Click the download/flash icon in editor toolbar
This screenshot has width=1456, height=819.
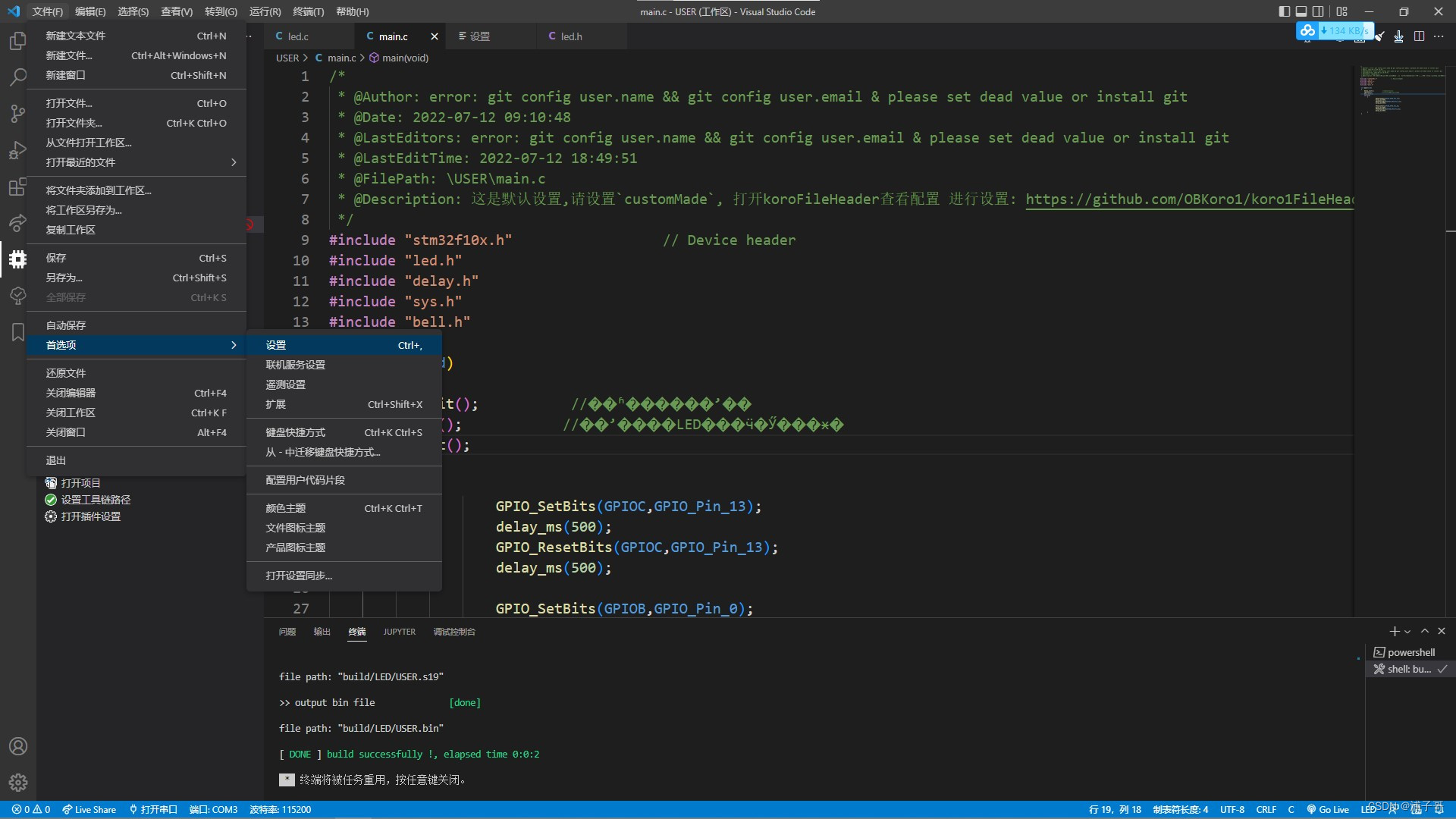[x=1398, y=36]
